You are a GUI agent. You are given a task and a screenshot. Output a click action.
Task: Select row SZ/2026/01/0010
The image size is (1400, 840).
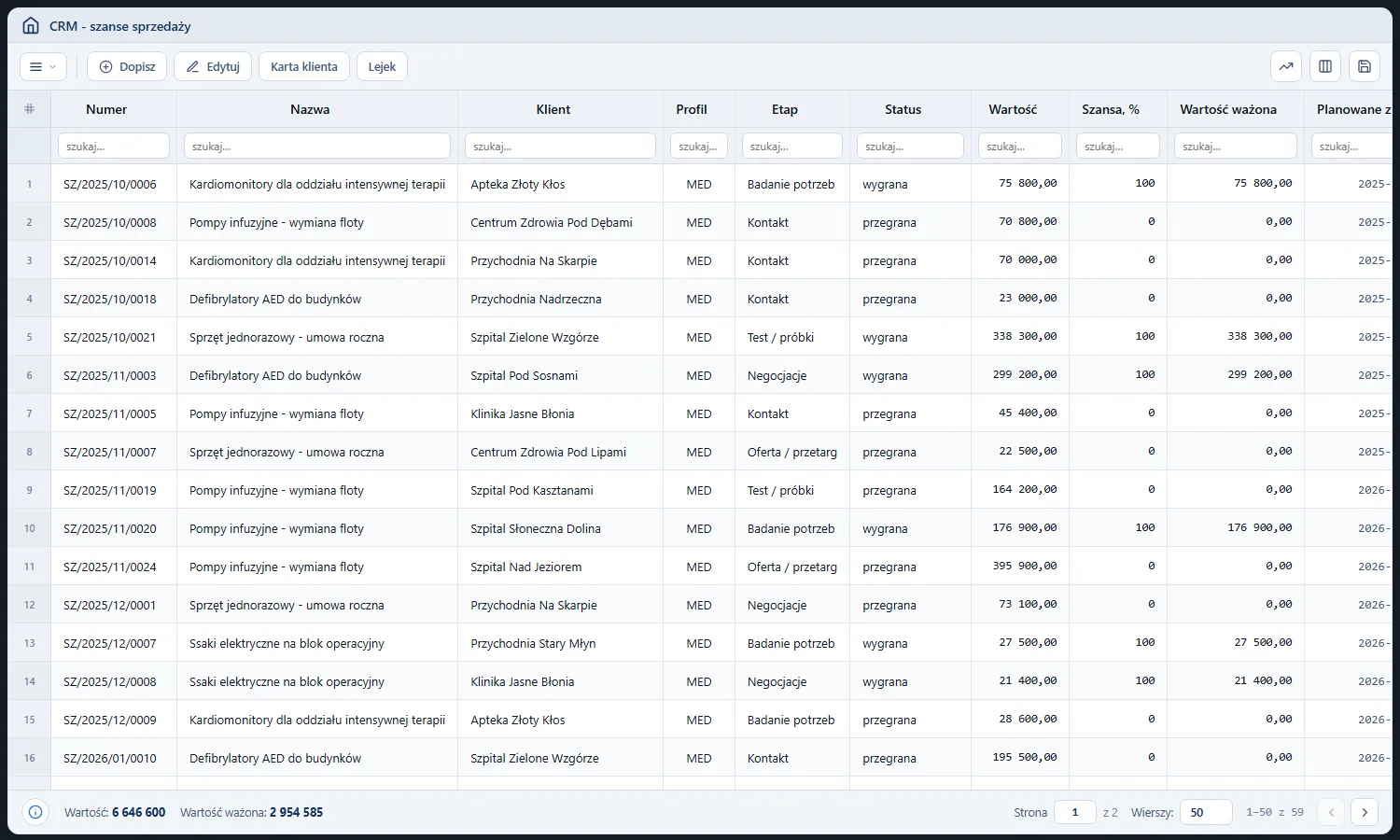pyautogui.click(x=700, y=758)
